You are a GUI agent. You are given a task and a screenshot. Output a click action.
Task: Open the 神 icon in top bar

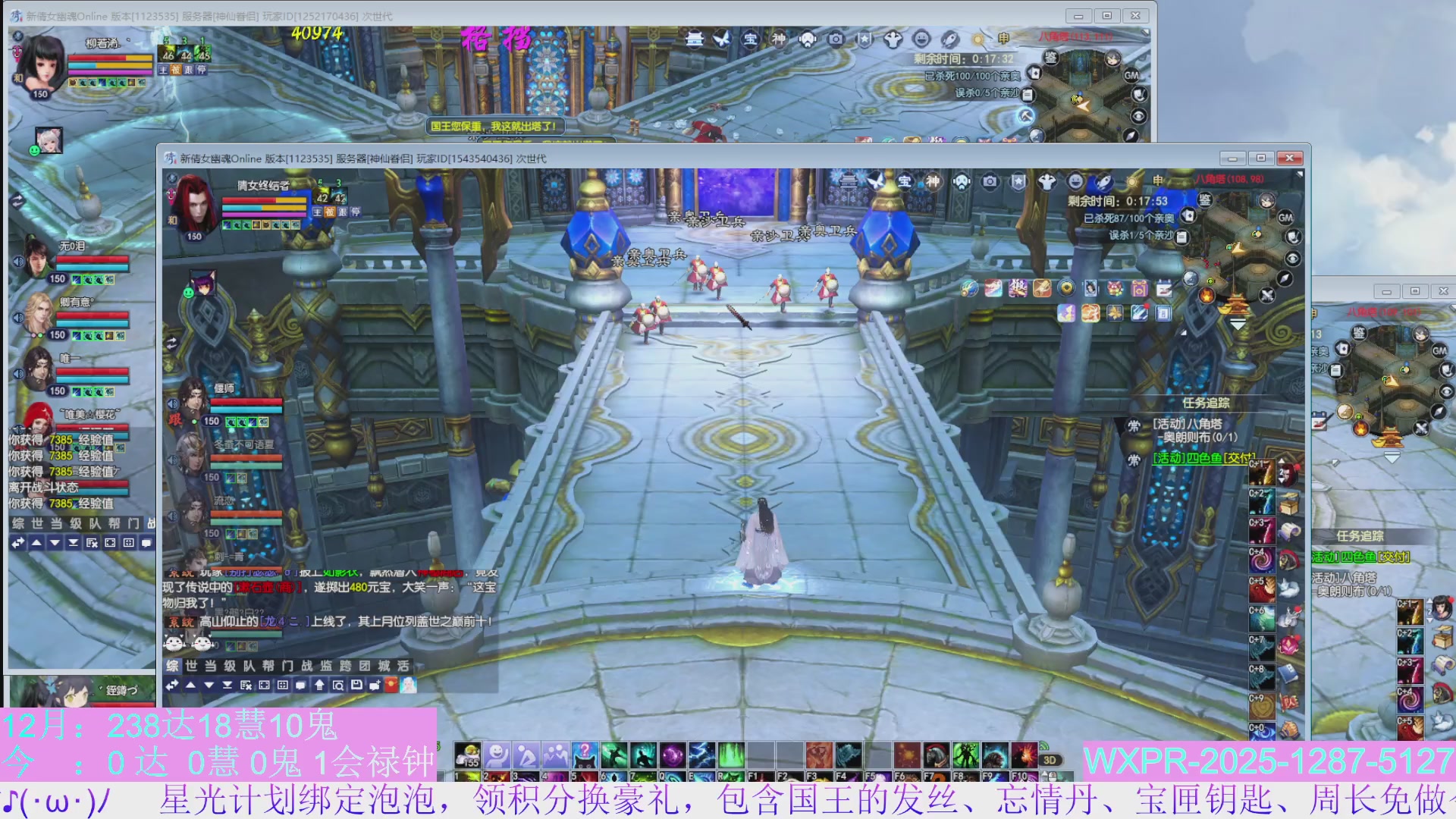(x=933, y=181)
